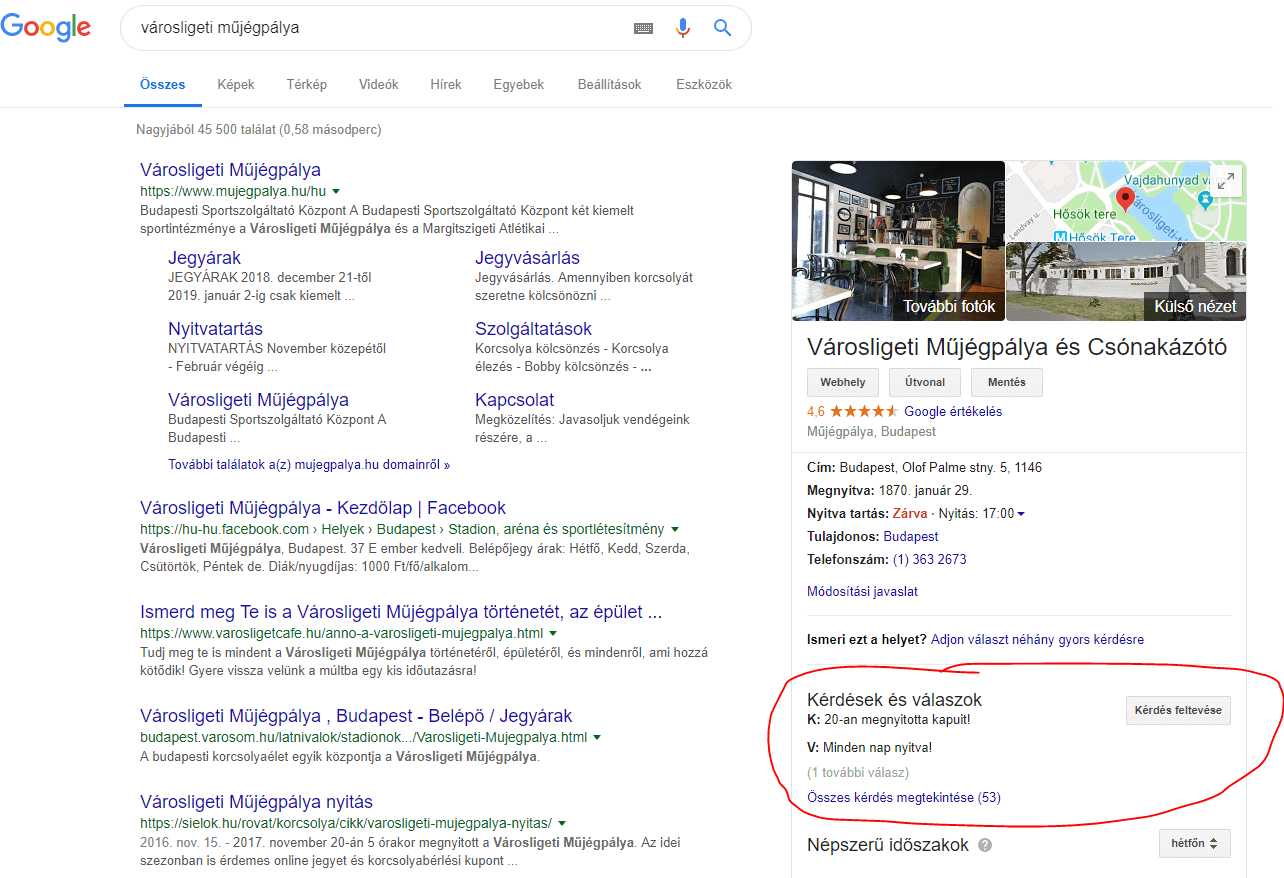Click the Mentés button
The height and width of the screenshot is (878, 1284).
(1006, 382)
